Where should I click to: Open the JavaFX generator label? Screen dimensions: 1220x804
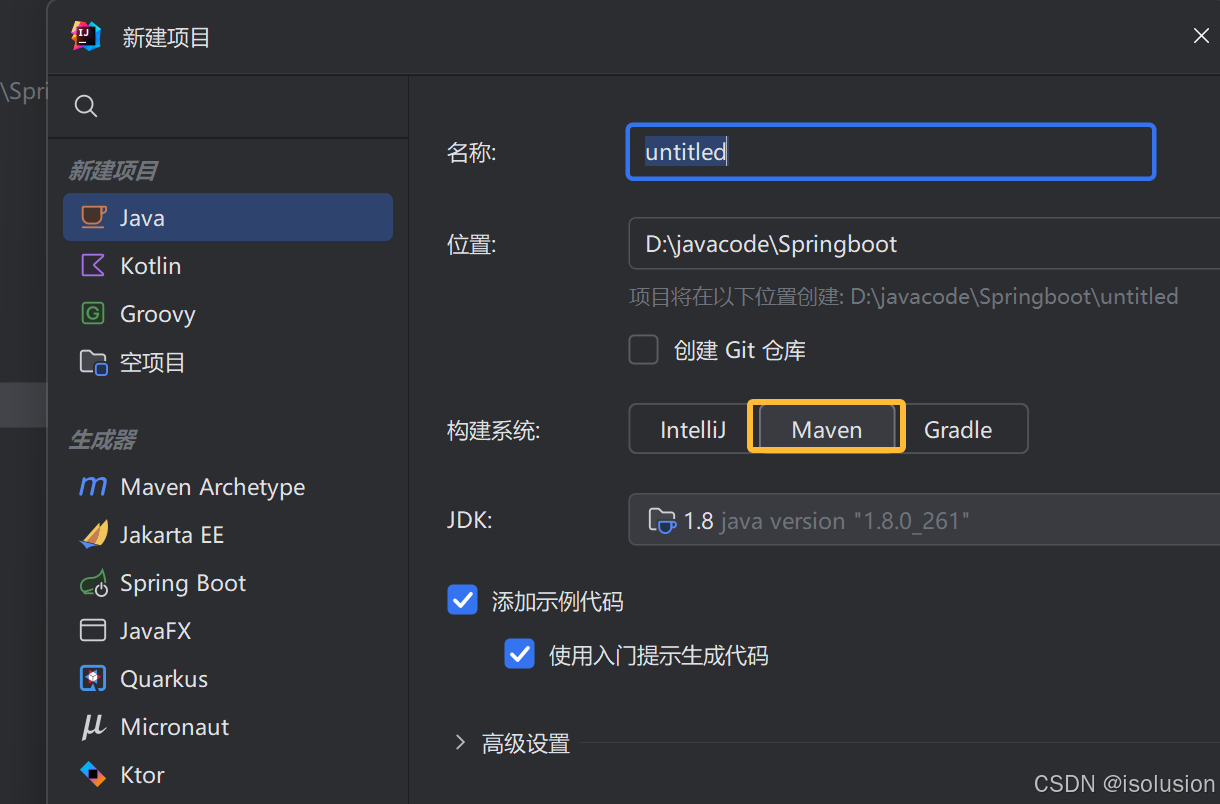155,630
